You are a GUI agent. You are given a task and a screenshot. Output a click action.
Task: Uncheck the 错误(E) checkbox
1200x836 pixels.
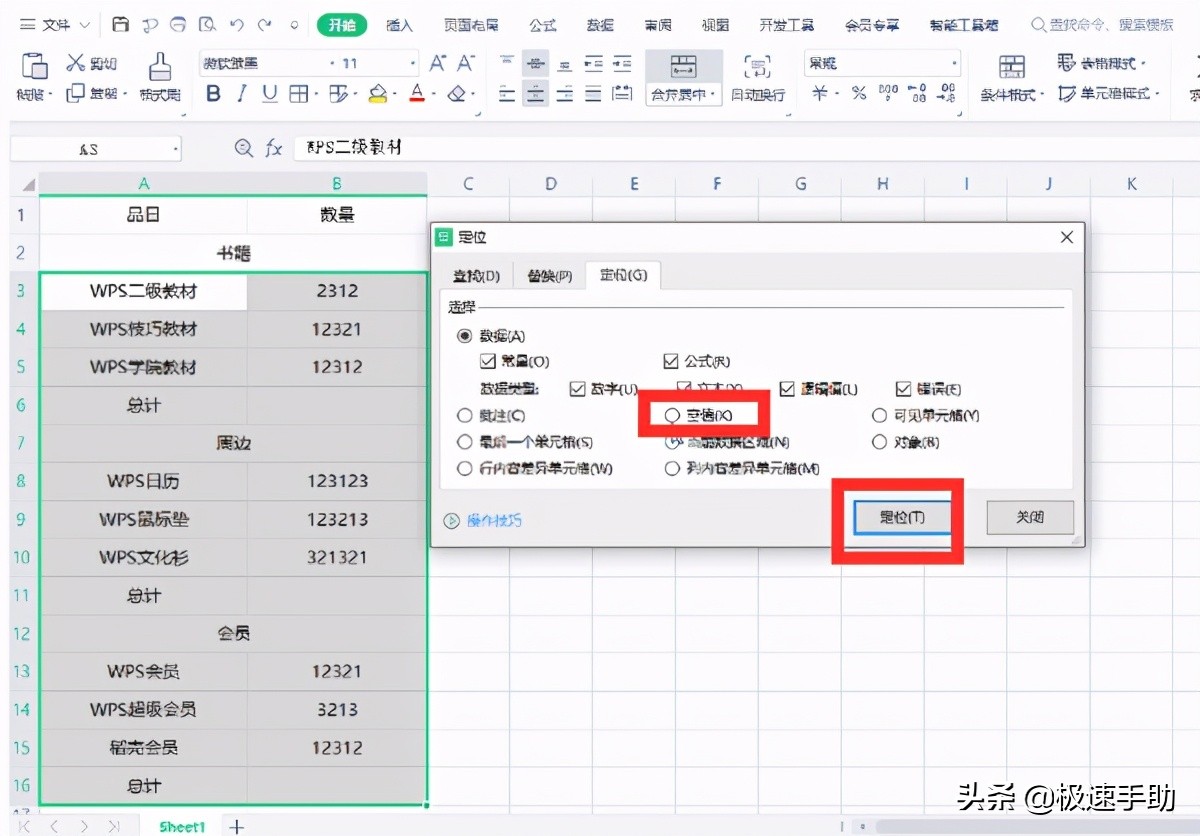tap(904, 389)
